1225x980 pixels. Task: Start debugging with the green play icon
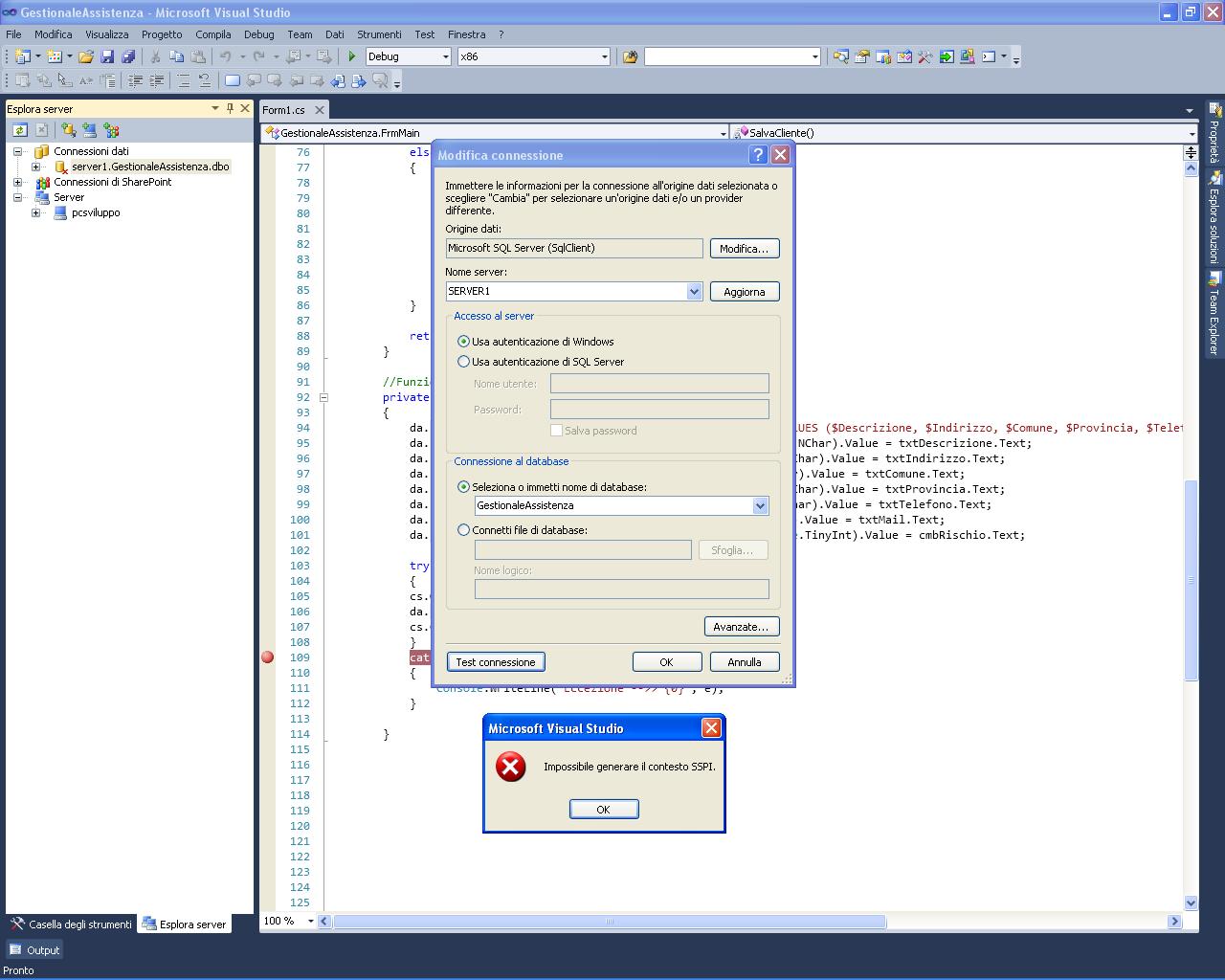tap(352, 56)
